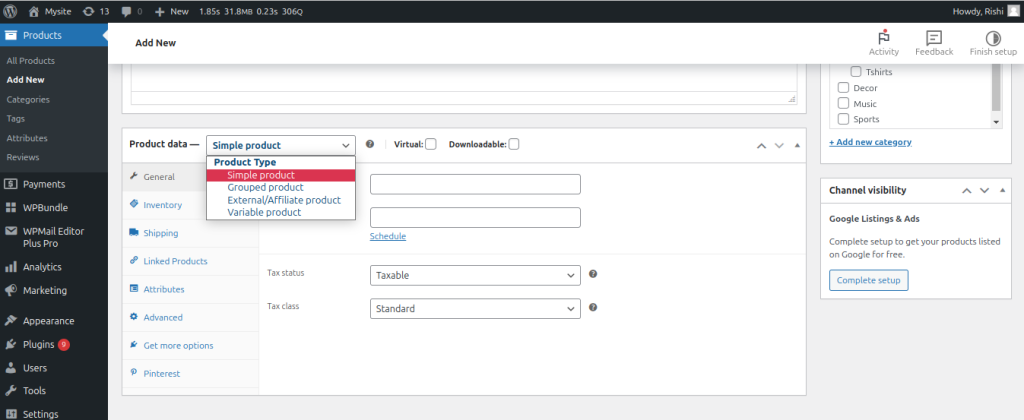Open Activity flag icon
Screen dimensions: 1024x420
[884, 37]
